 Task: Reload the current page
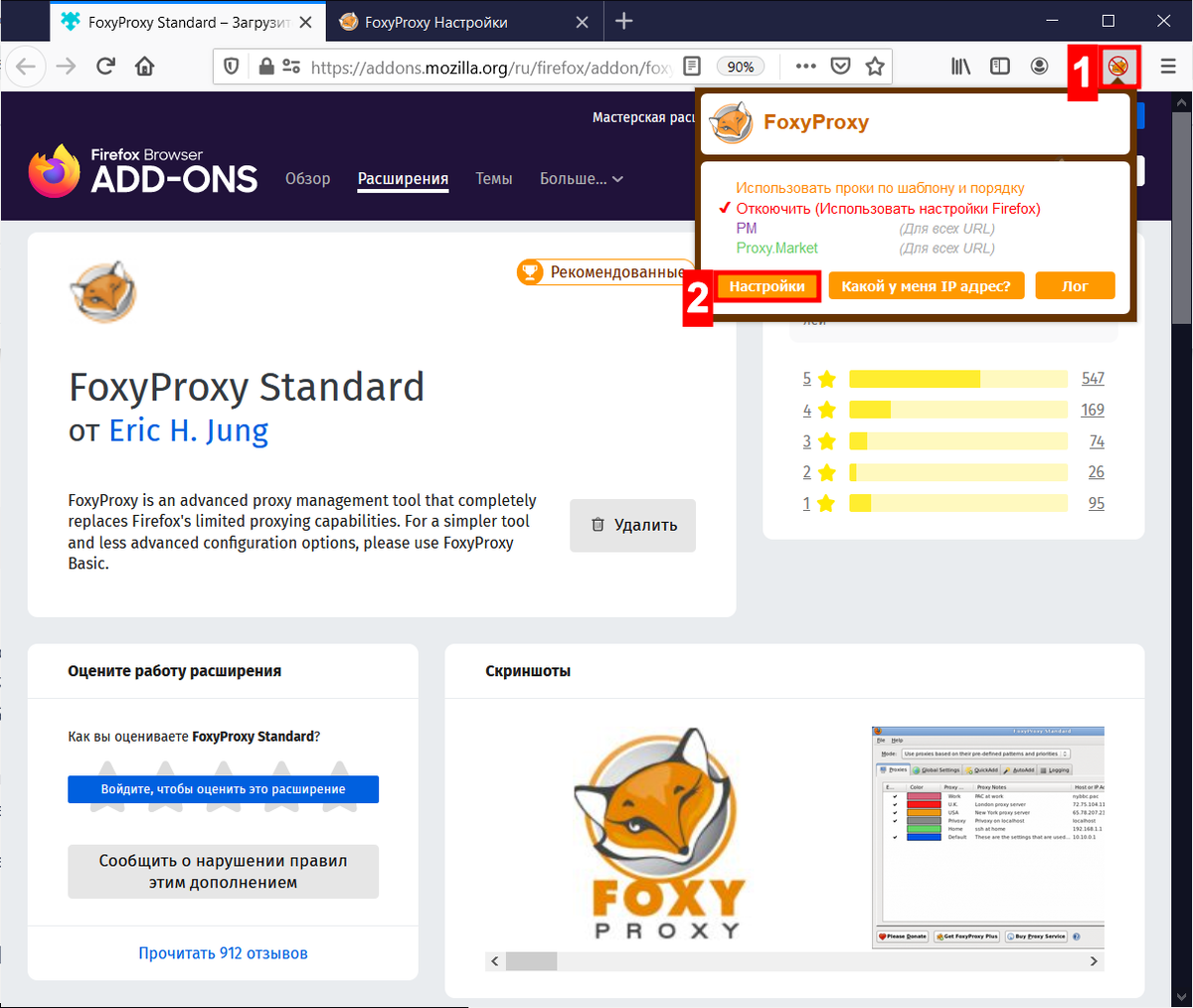105,67
